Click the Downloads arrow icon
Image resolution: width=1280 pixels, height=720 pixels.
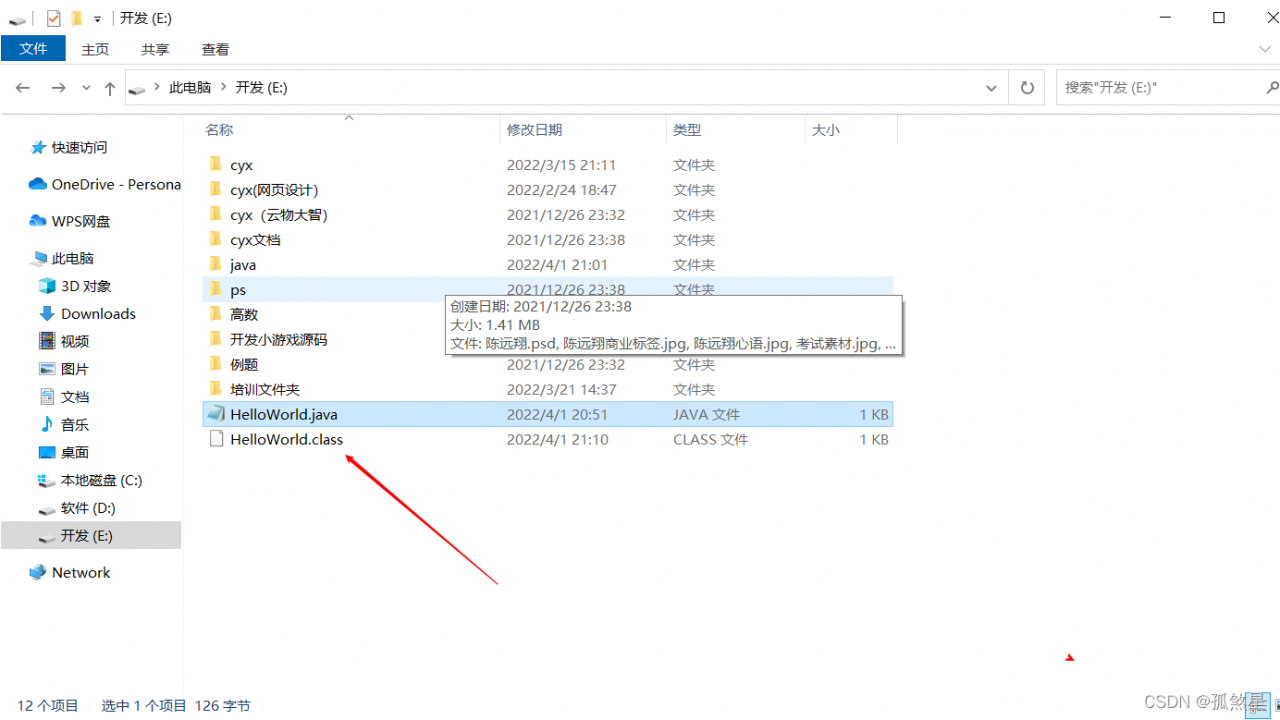(x=47, y=314)
